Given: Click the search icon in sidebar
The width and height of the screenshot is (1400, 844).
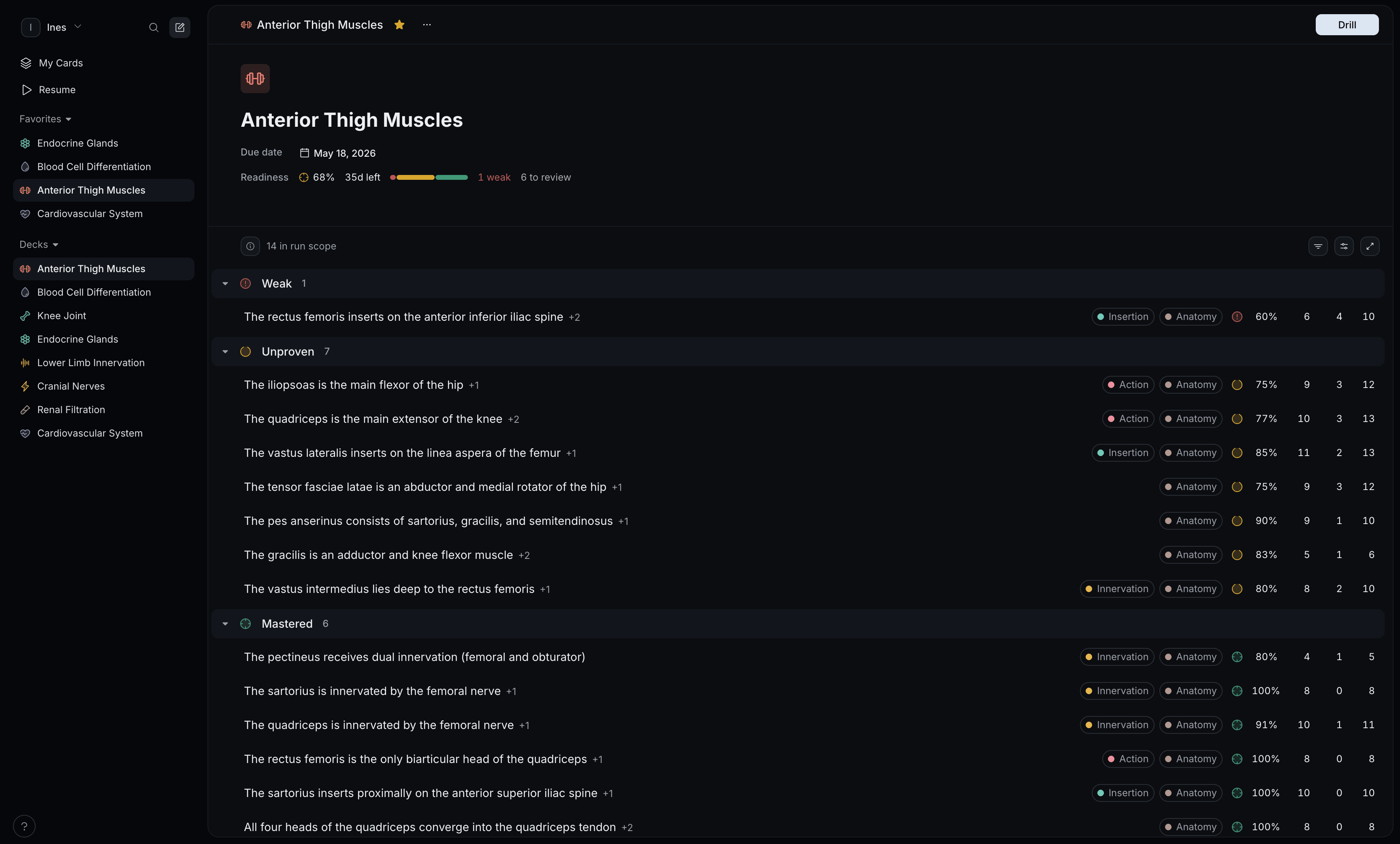Looking at the screenshot, I should (154, 27).
